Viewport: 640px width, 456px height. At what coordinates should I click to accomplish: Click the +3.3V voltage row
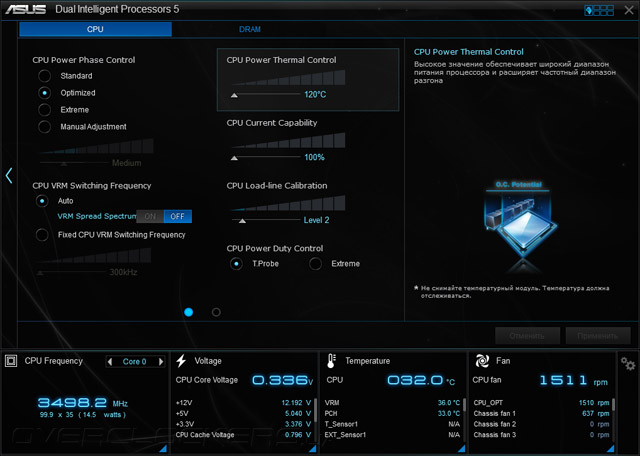(x=243, y=424)
